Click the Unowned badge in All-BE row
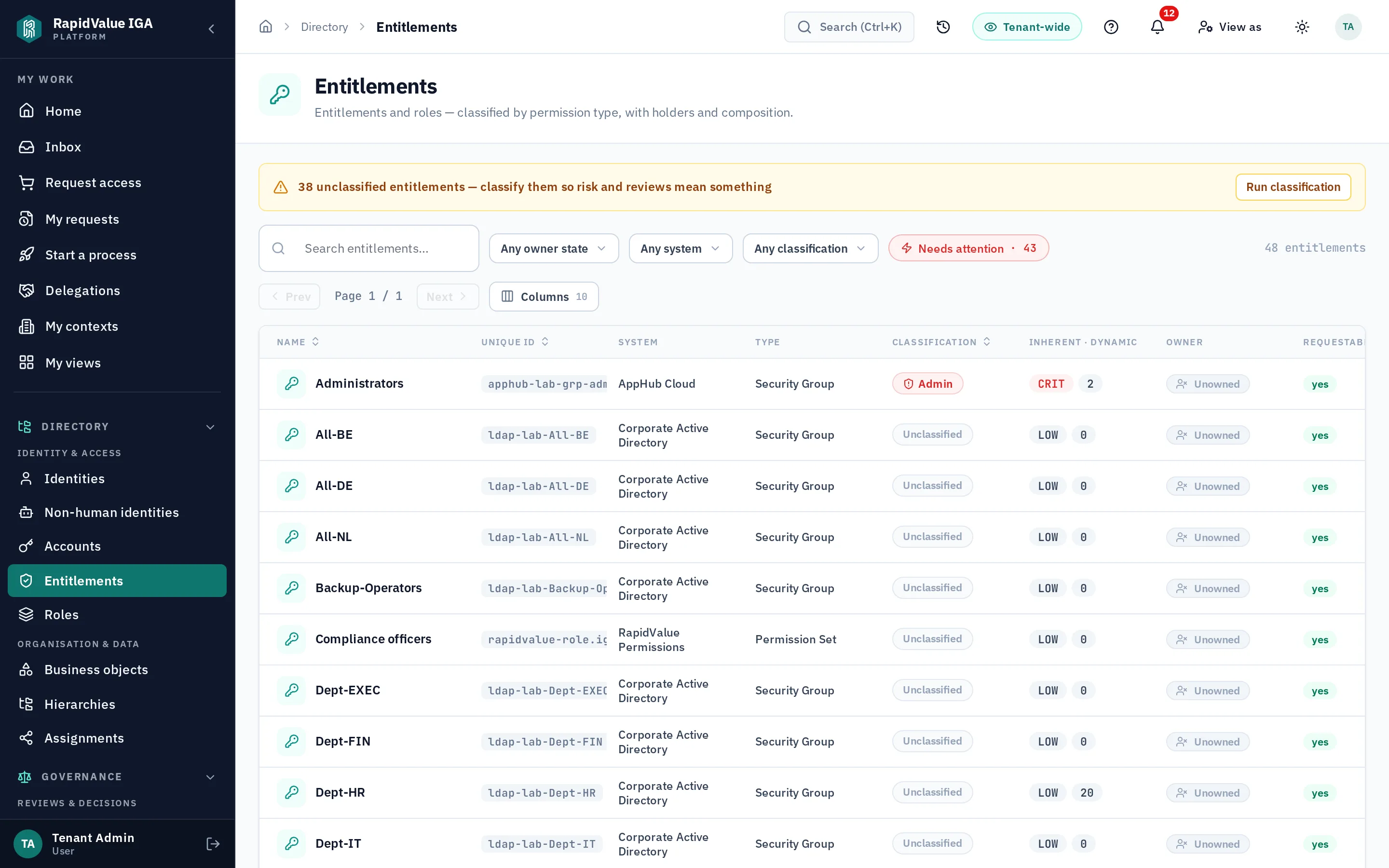Screen dimensions: 1389x868 coord(1208,435)
